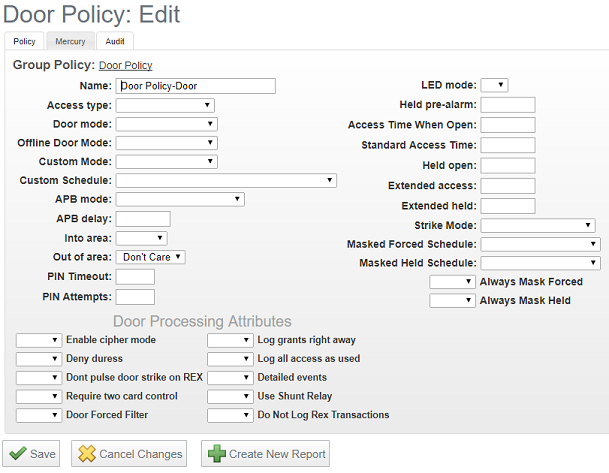Screen dimensions: 609x473
Task: Click the Standard Access Time field
Action: (x=508, y=145)
